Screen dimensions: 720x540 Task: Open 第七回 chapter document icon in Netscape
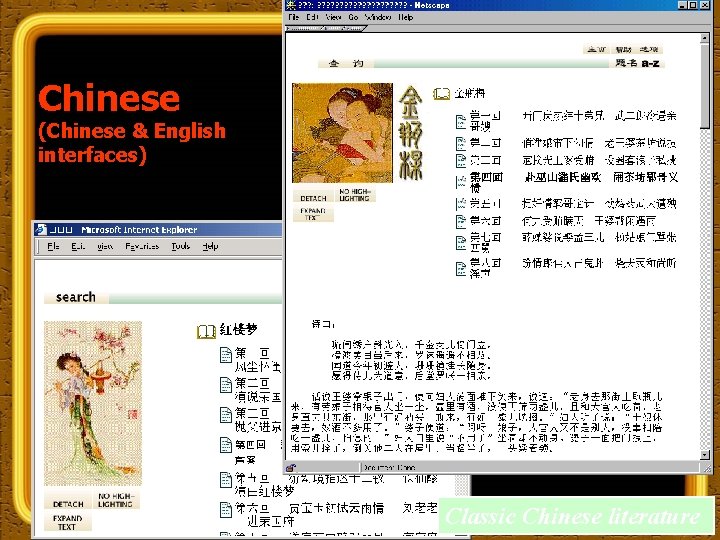pyautogui.click(x=461, y=243)
